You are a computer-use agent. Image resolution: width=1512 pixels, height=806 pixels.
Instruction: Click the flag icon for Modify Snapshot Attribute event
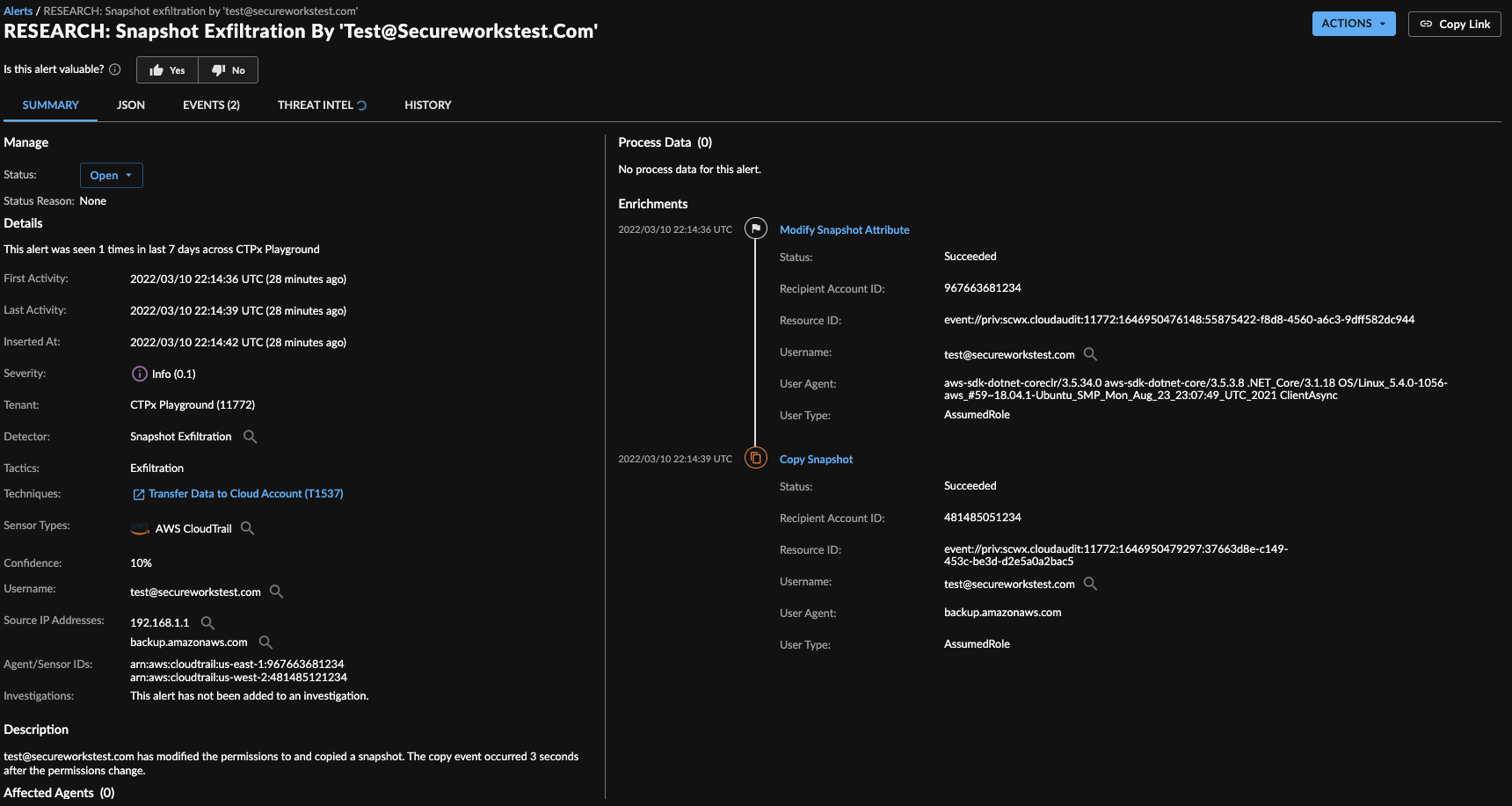coord(756,229)
